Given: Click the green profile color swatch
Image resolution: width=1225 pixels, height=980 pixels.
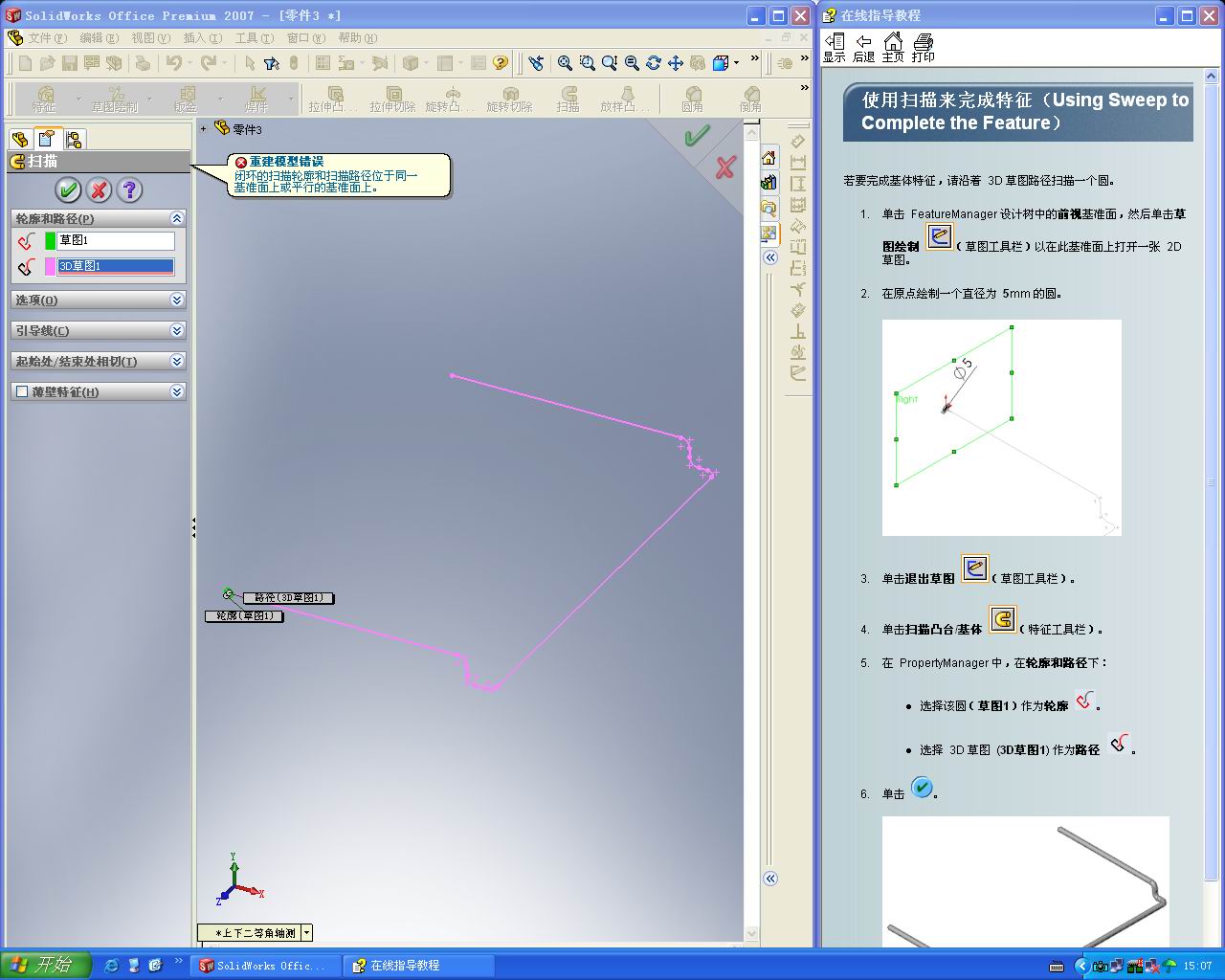Looking at the screenshot, I should coord(51,240).
